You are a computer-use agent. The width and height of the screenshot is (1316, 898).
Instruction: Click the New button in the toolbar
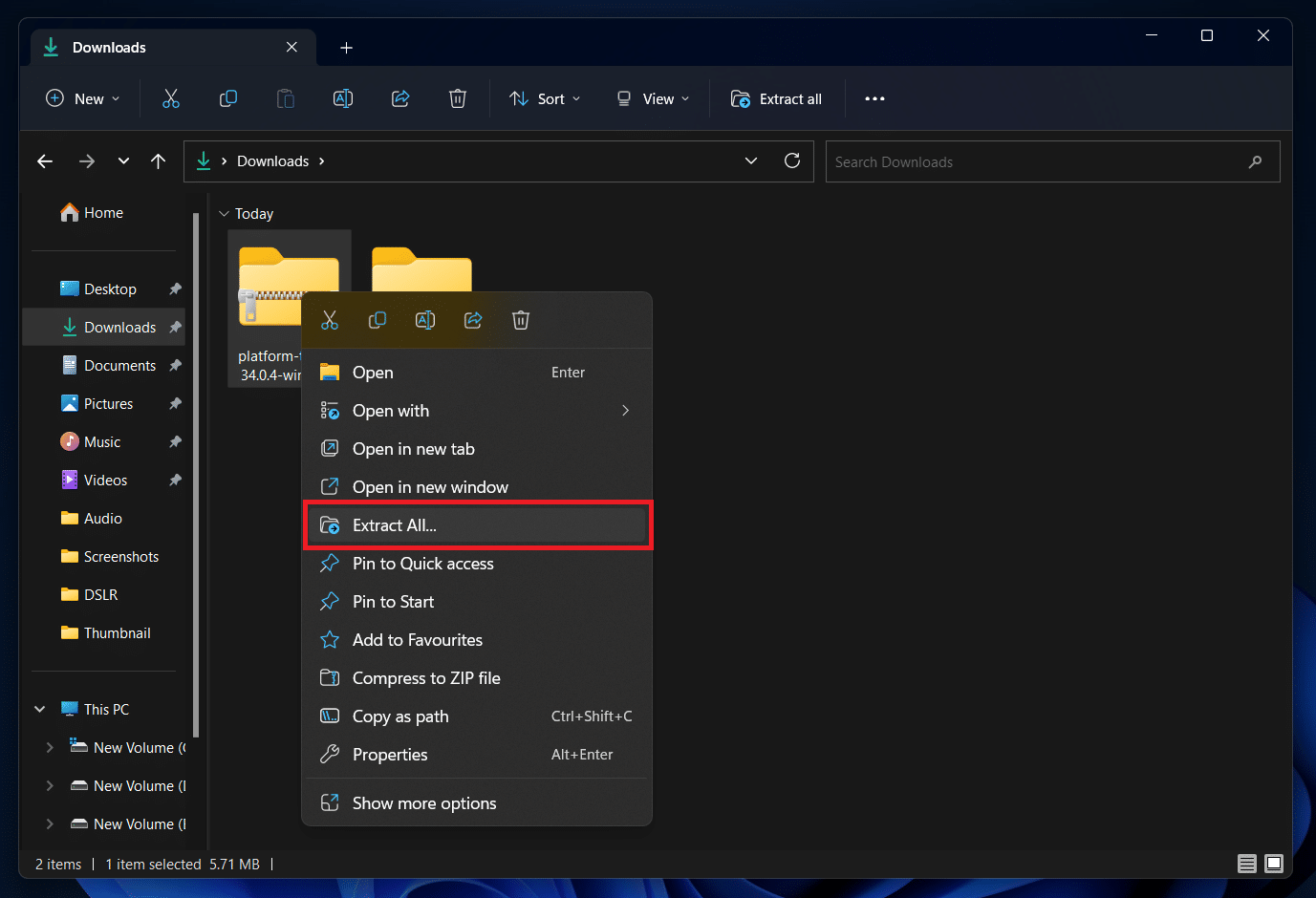click(x=83, y=98)
